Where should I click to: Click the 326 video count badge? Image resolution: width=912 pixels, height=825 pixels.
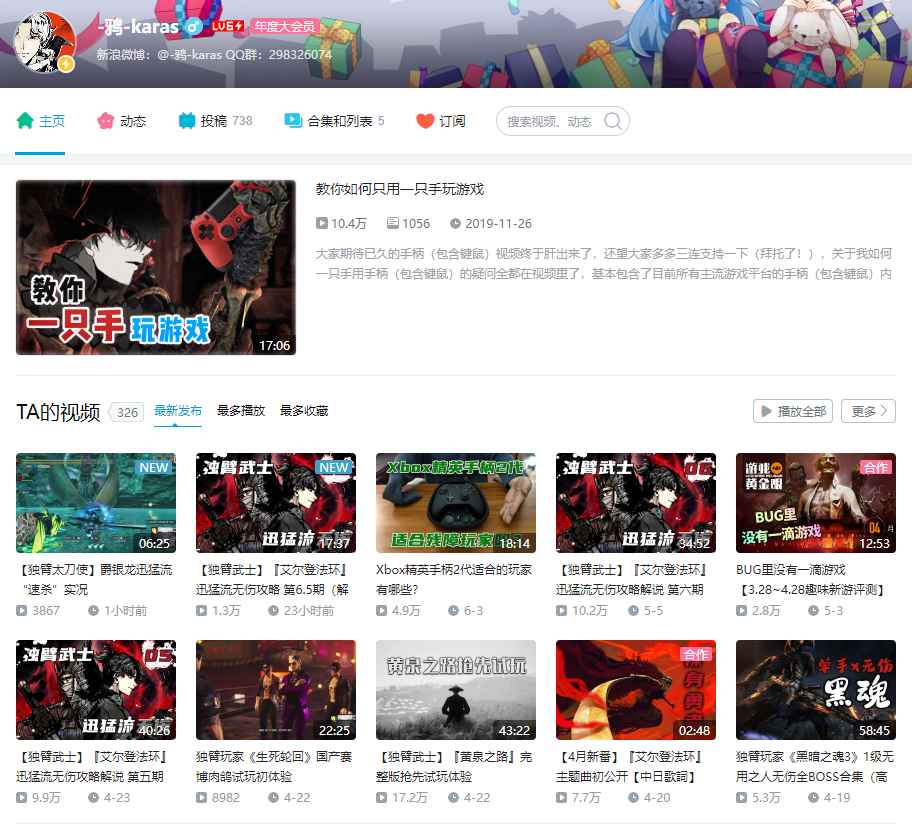coord(127,412)
